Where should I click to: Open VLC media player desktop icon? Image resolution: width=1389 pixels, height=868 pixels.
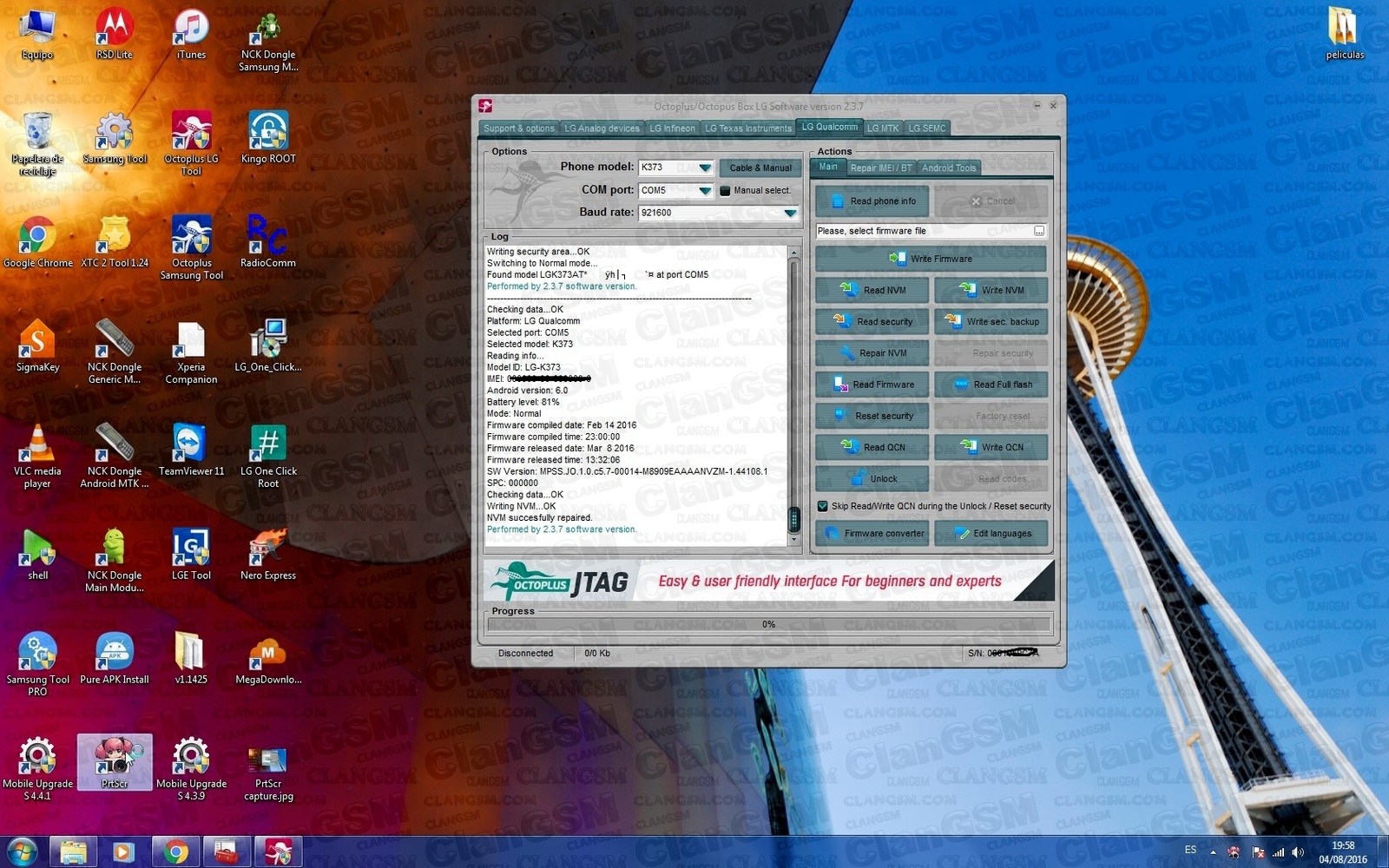(x=37, y=457)
